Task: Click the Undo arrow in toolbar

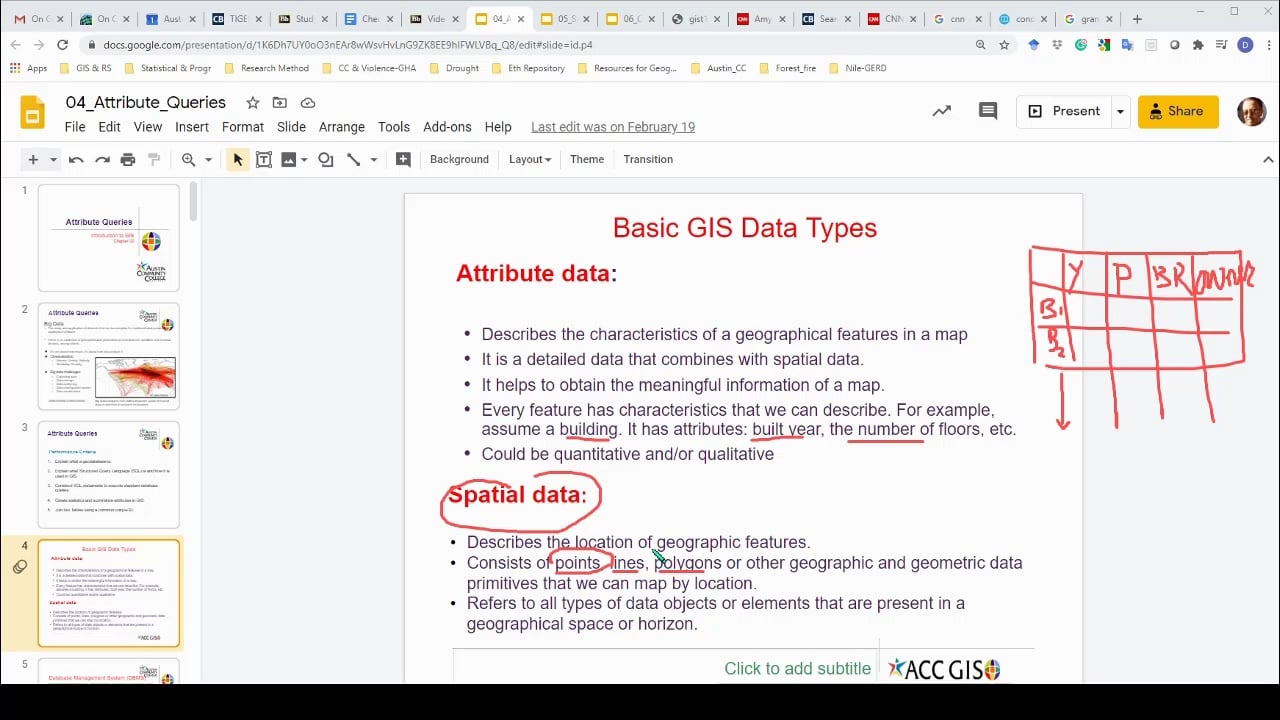Action: click(x=76, y=160)
